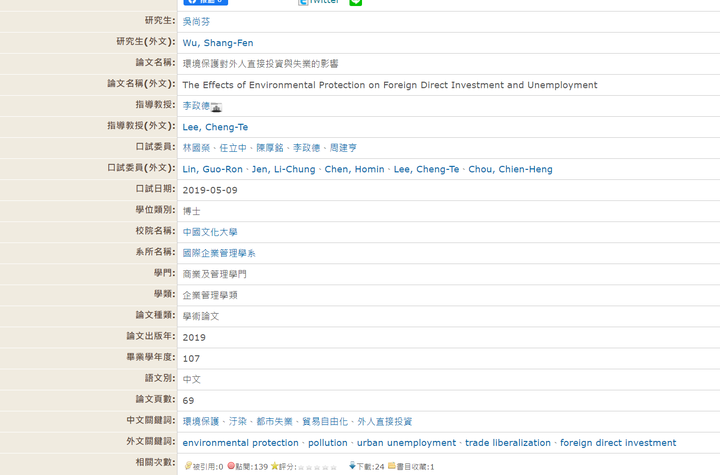Click the blue download arrow icon 下載
The width and height of the screenshot is (720, 475).
tap(352, 465)
